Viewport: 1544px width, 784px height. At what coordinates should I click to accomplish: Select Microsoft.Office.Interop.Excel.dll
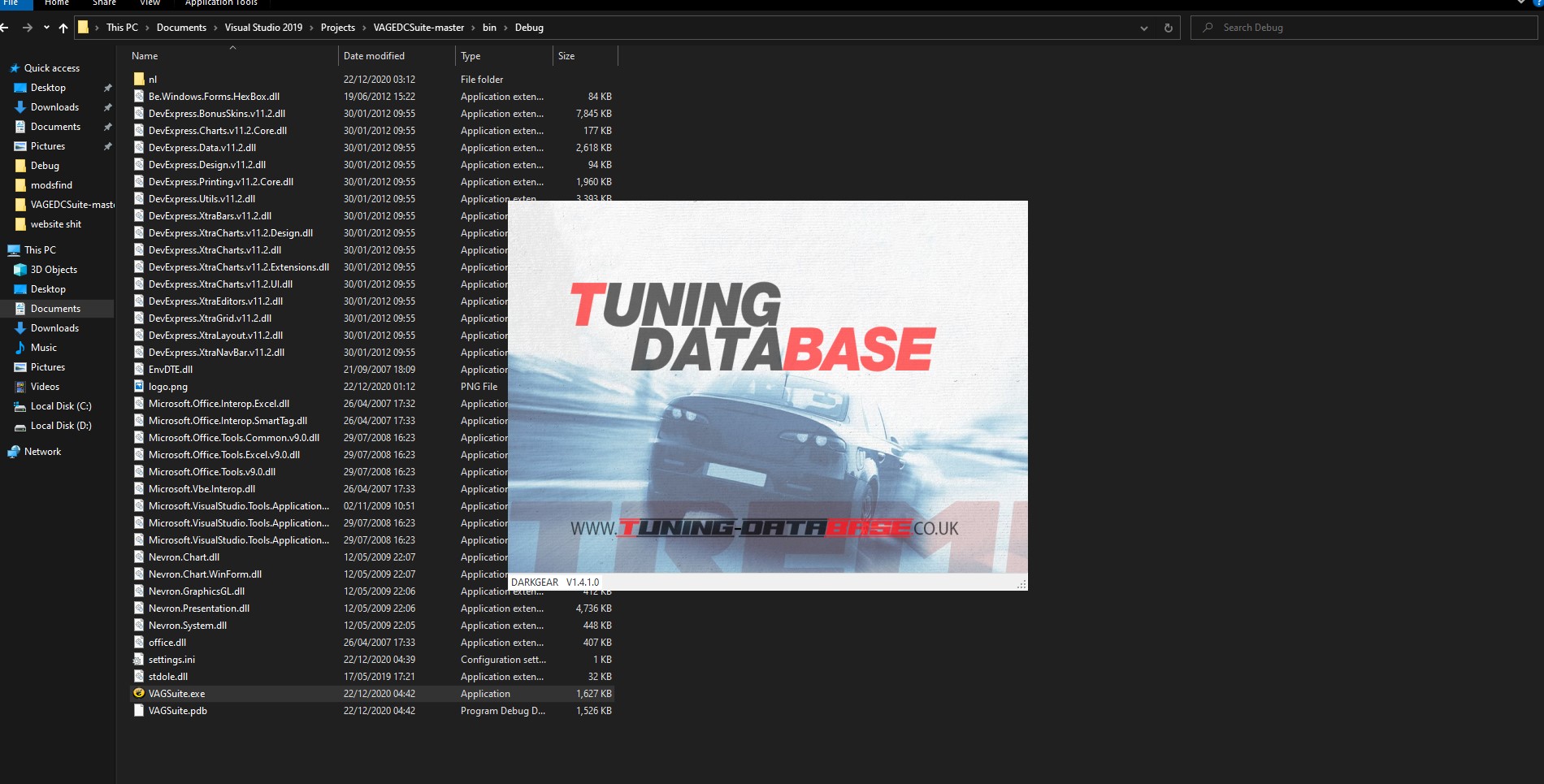[219, 404]
